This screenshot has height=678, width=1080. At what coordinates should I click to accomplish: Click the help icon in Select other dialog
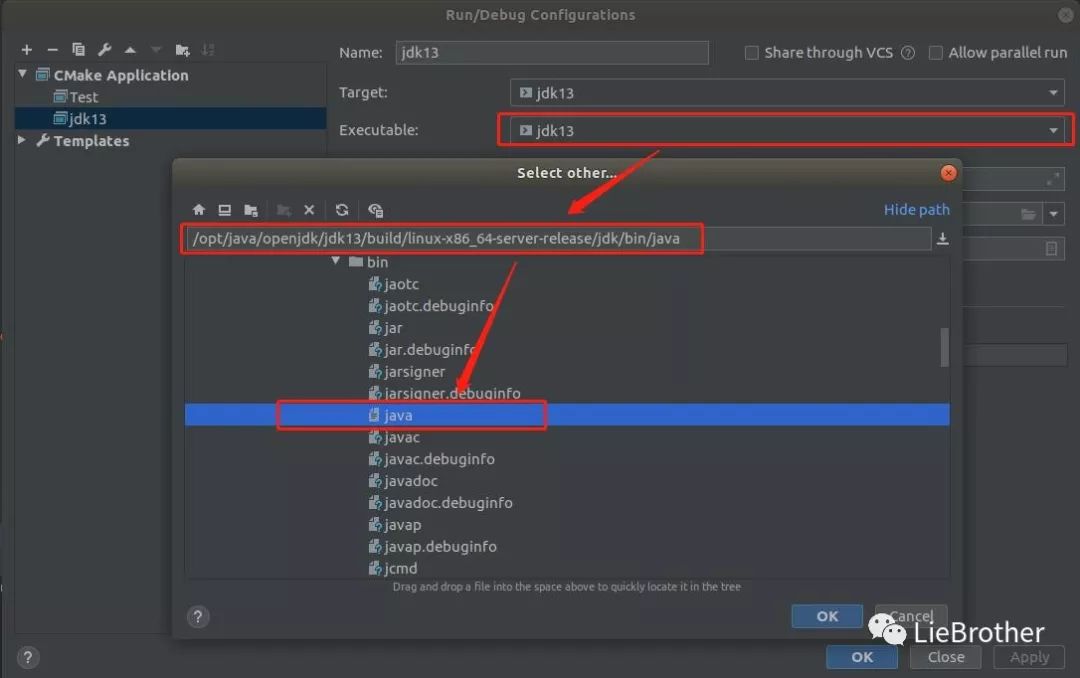tap(198, 617)
